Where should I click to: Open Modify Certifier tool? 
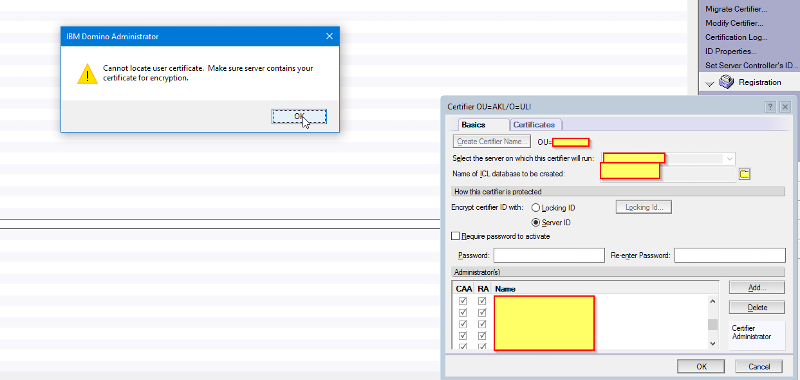click(x=734, y=23)
